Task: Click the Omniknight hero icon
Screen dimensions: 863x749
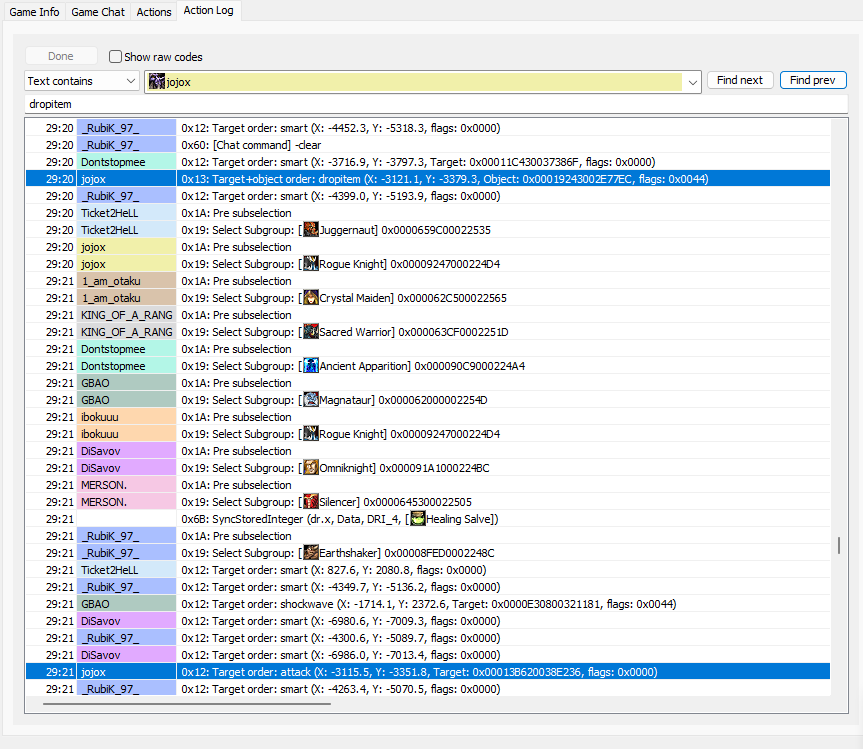Action: click(311, 468)
